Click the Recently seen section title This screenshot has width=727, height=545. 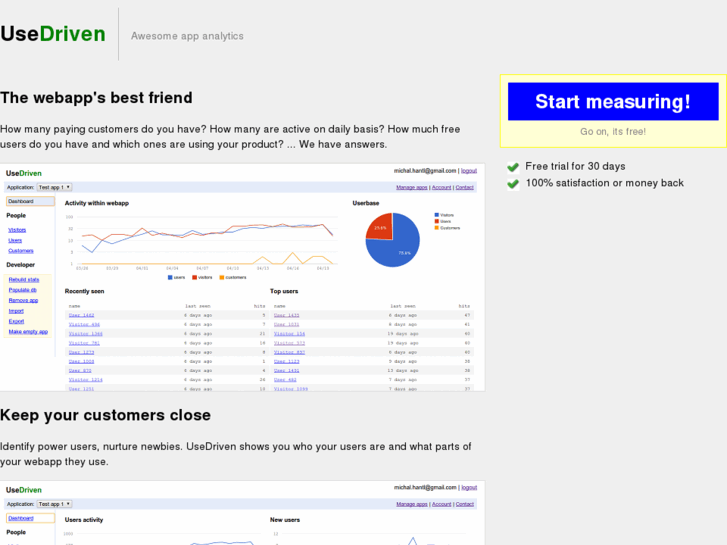(84, 291)
